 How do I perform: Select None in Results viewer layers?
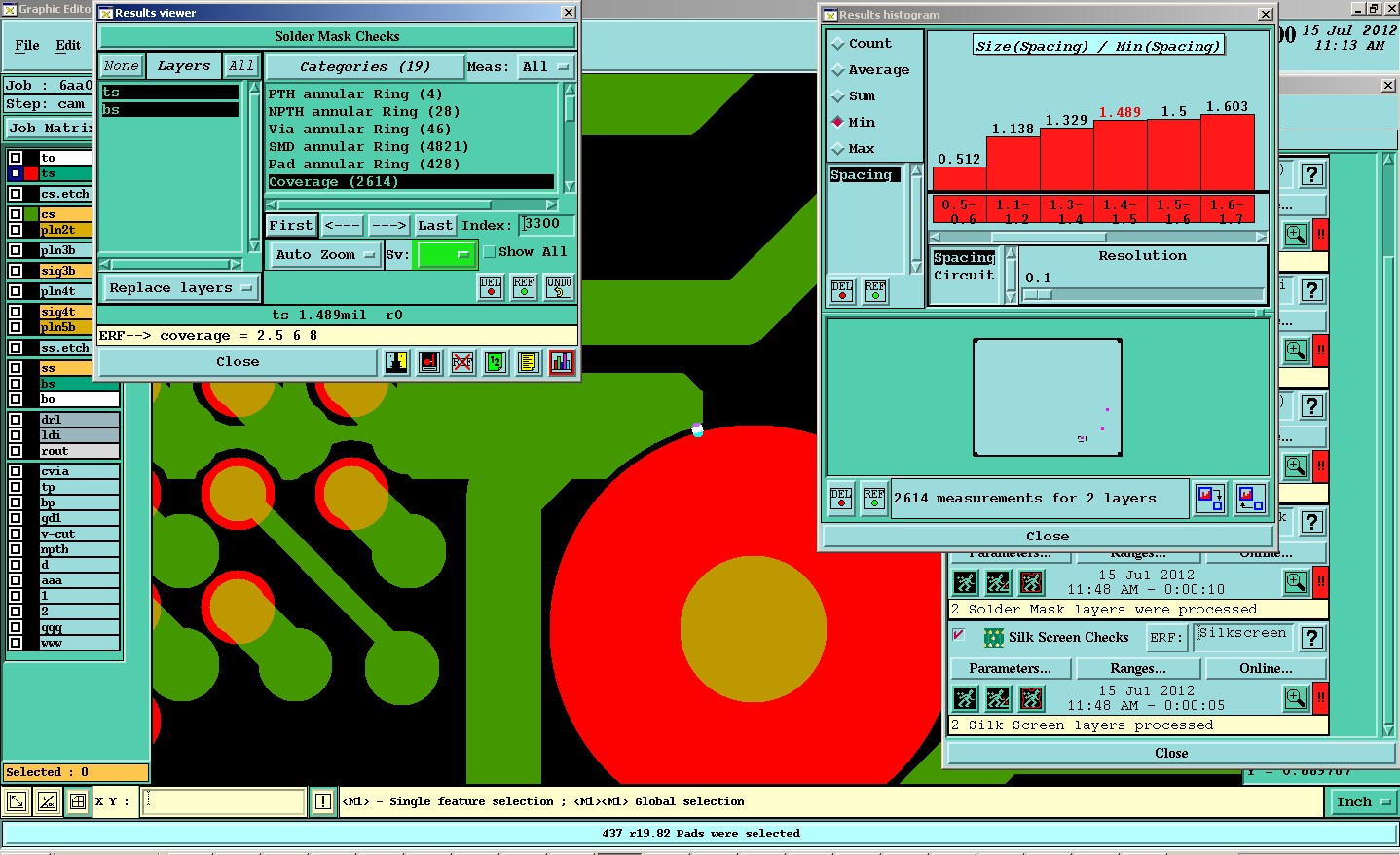point(122,66)
